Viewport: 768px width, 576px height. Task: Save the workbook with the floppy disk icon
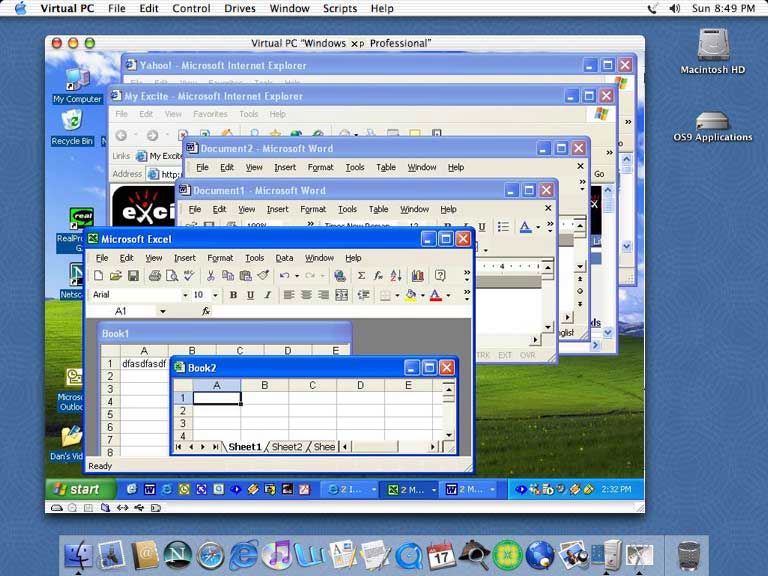pos(133,276)
